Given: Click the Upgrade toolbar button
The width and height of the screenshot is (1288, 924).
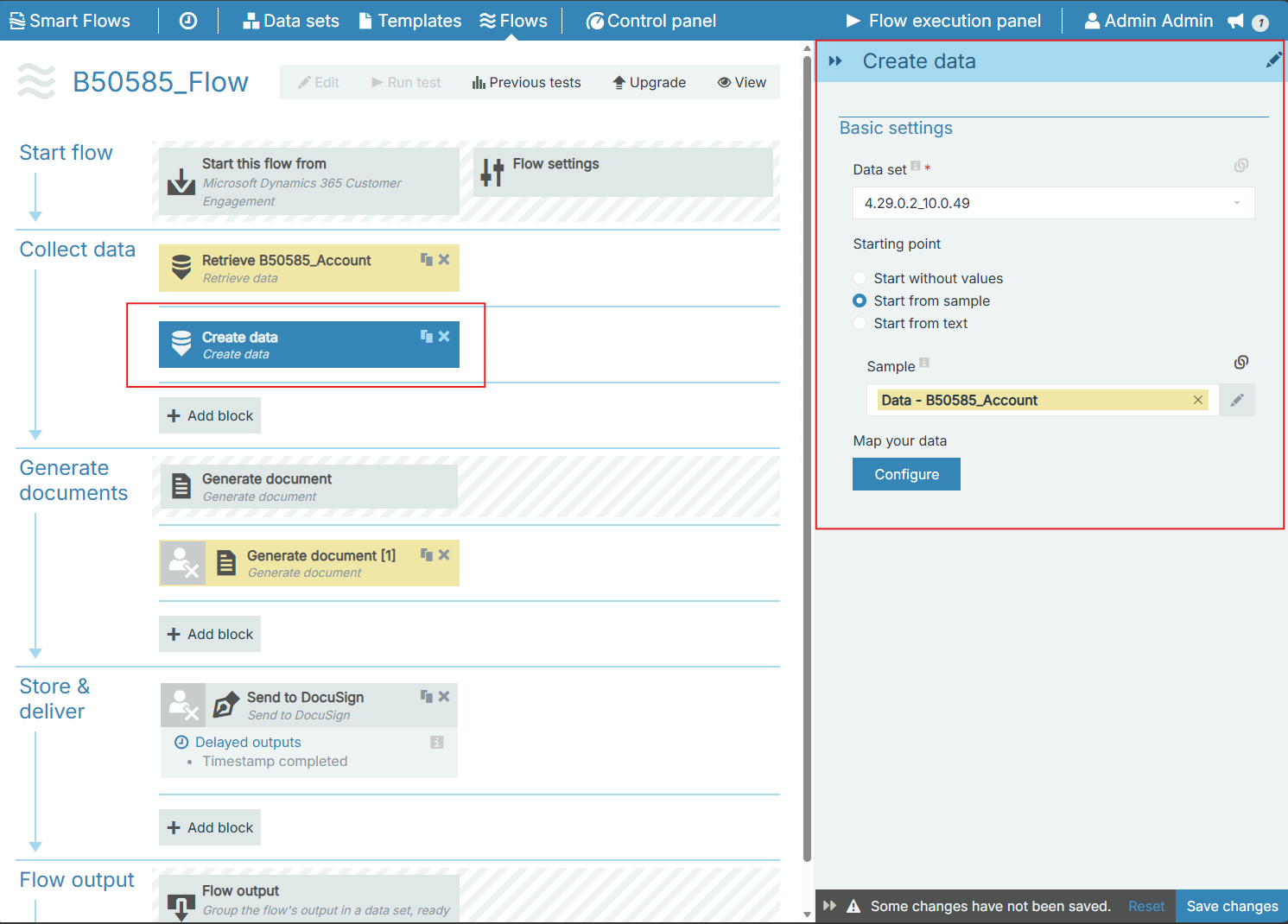Looking at the screenshot, I should point(650,82).
